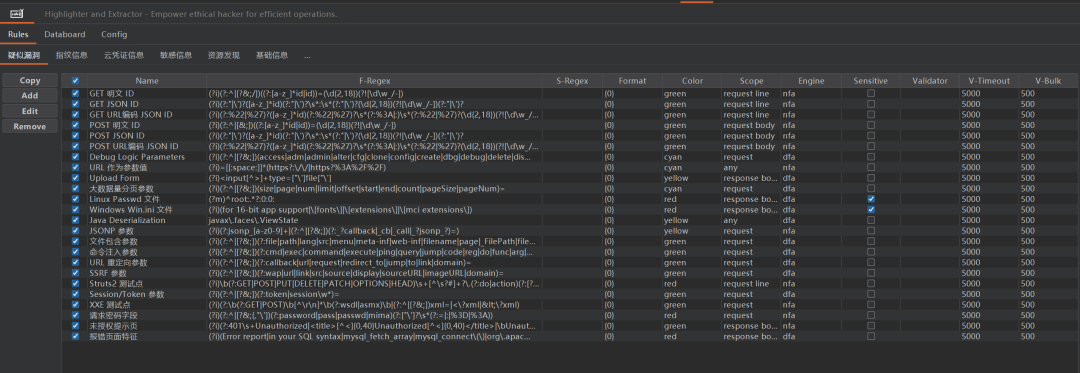Click the Remove button
The height and width of the screenshot is (373, 1080).
point(30,127)
